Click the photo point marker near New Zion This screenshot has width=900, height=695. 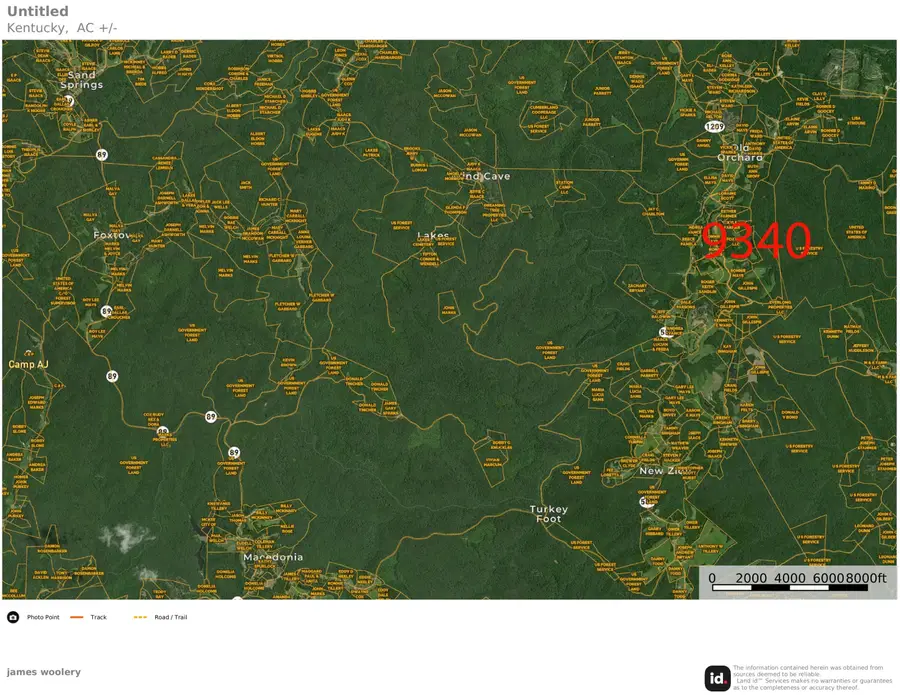(645, 501)
